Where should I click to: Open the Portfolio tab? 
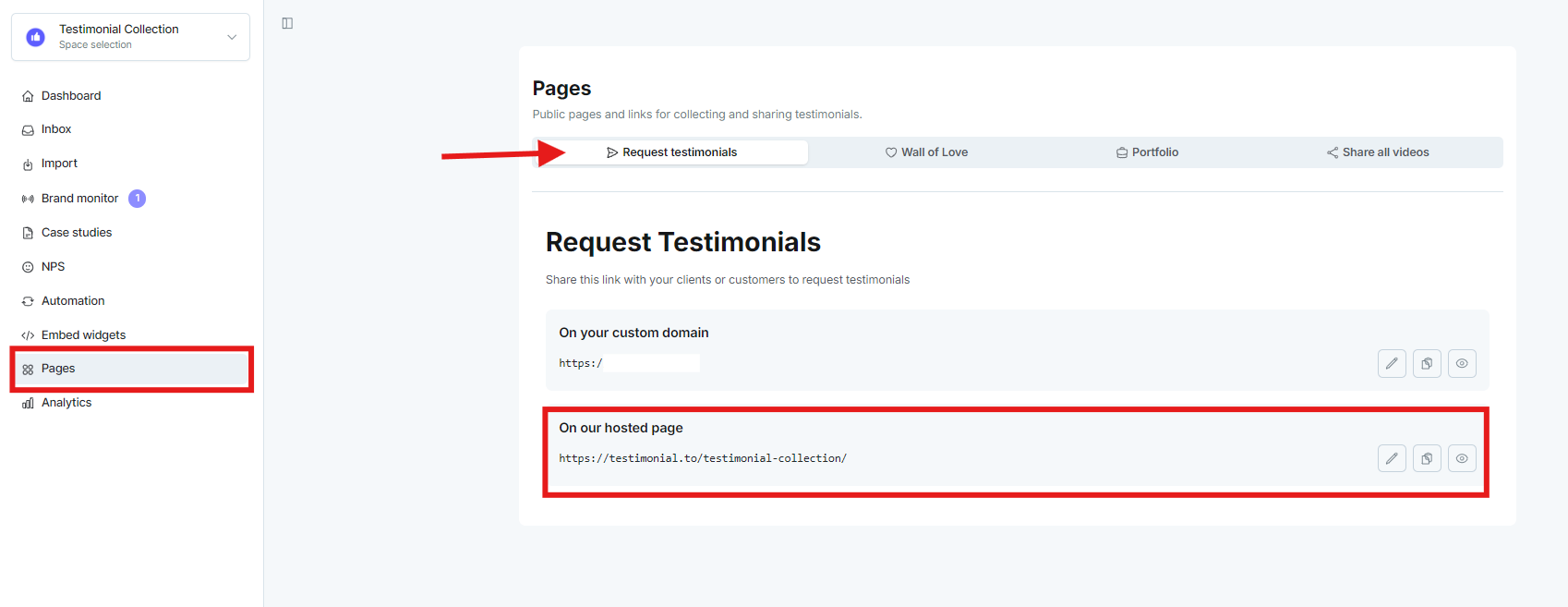tap(1147, 152)
